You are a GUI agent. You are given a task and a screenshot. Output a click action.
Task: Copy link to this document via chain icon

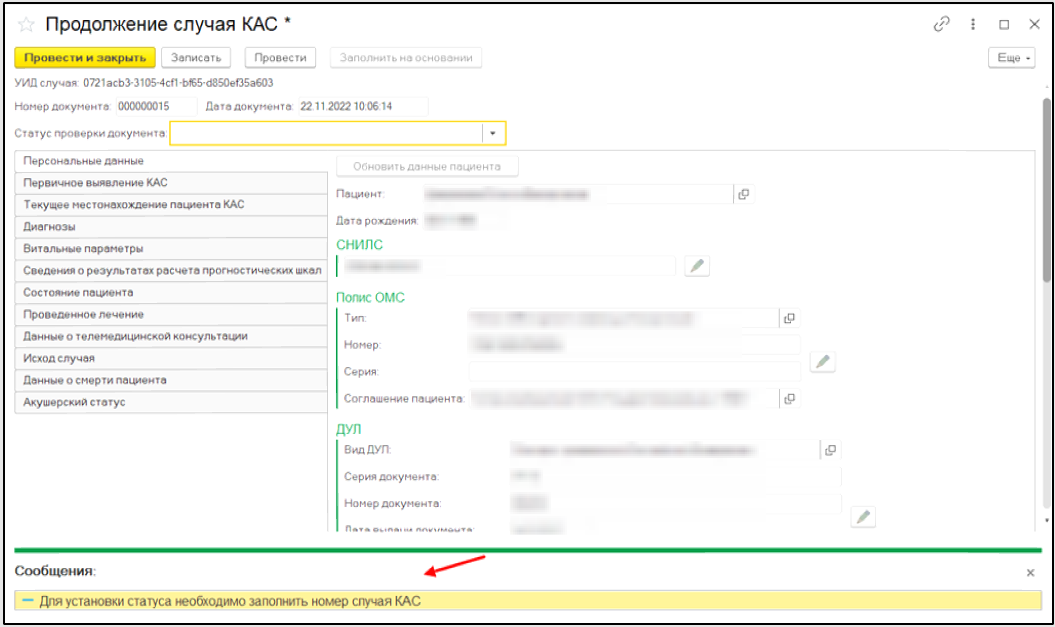pos(941,25)
